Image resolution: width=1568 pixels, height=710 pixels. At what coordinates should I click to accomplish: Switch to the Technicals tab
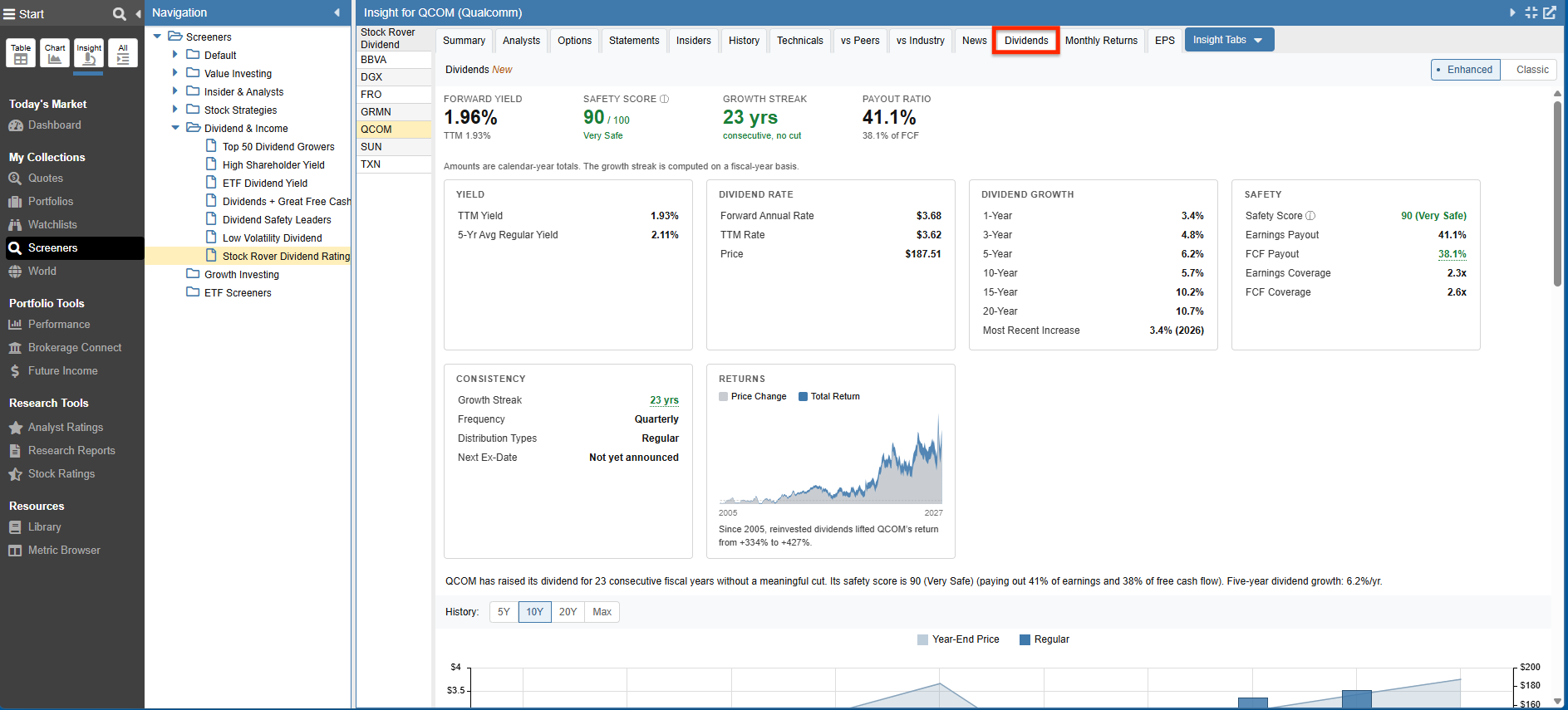pyautogui.click(x=799, y=41)
